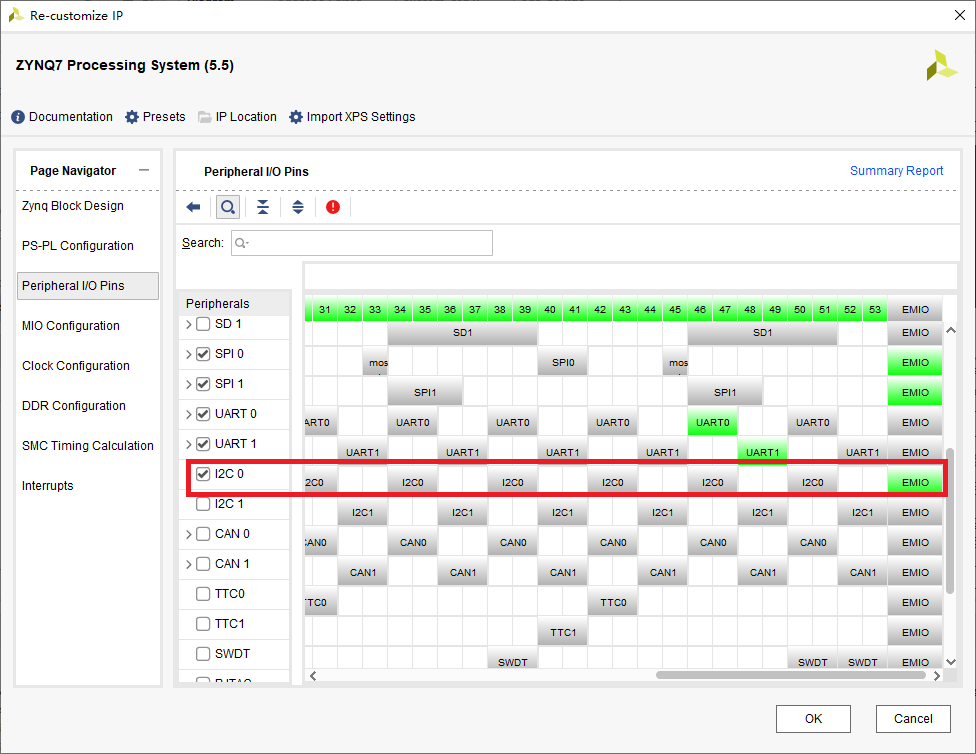Open Clock Configuration page
Image resolution: width=976 pixels, height=754 pixels.
(x=76, y=365)
